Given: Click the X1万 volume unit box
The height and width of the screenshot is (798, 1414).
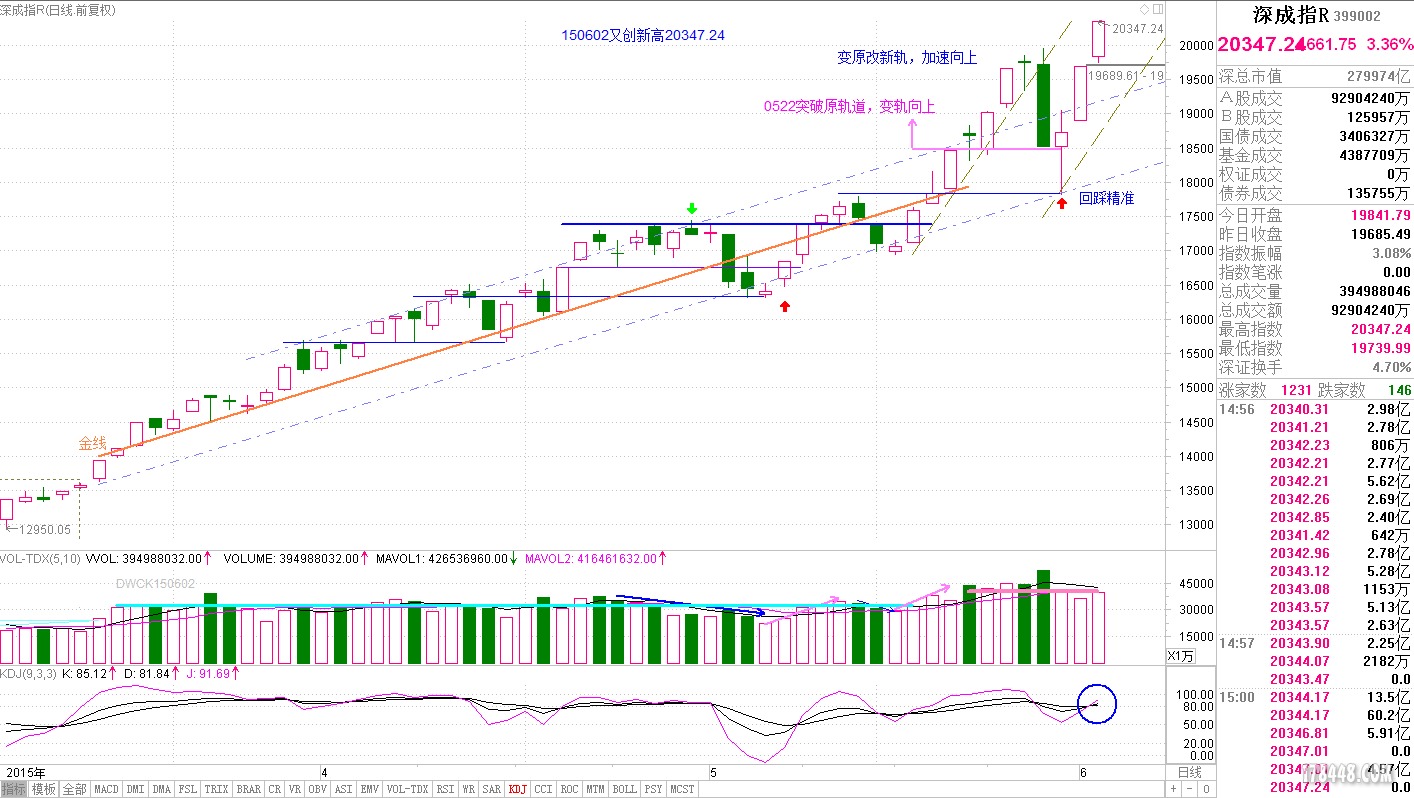Looking at the screenshot, I should tap(1182, 655).
